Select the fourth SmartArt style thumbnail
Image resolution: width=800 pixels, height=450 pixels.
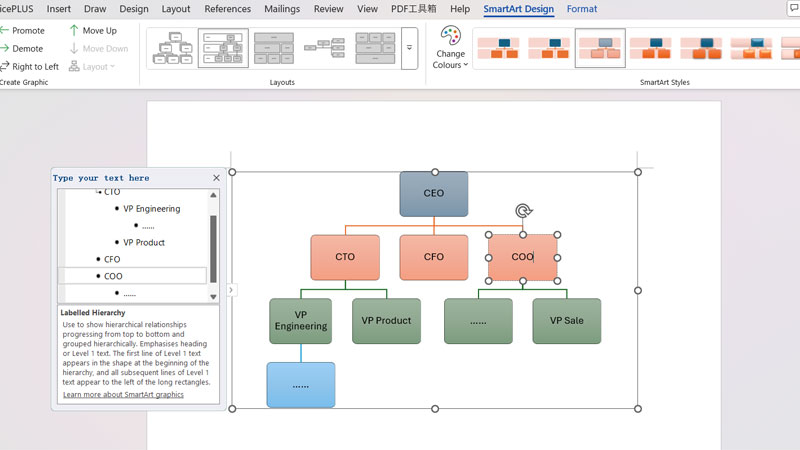tap(650, 48)
